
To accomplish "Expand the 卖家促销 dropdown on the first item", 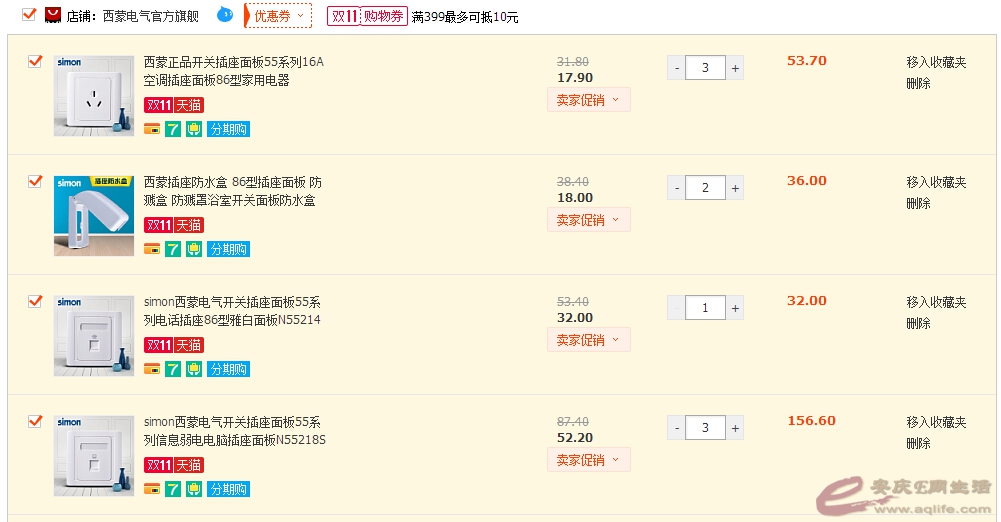I will [588, 100].
